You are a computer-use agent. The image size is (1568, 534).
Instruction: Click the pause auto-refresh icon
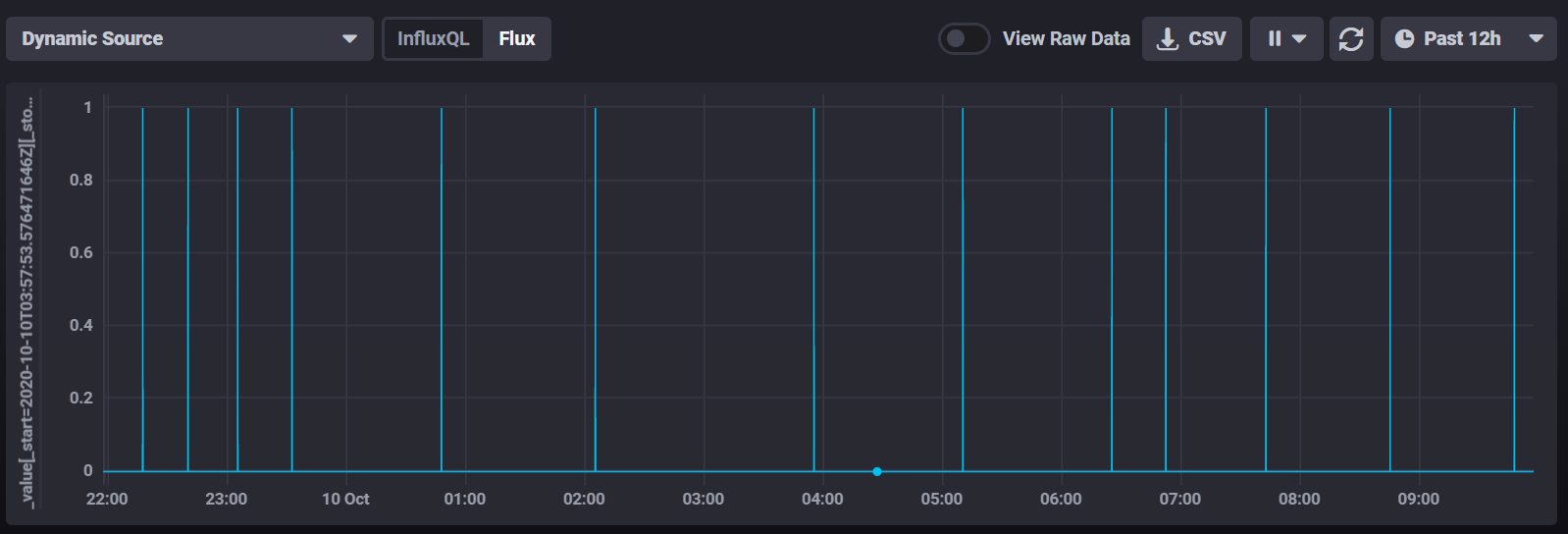point(1274,38)
